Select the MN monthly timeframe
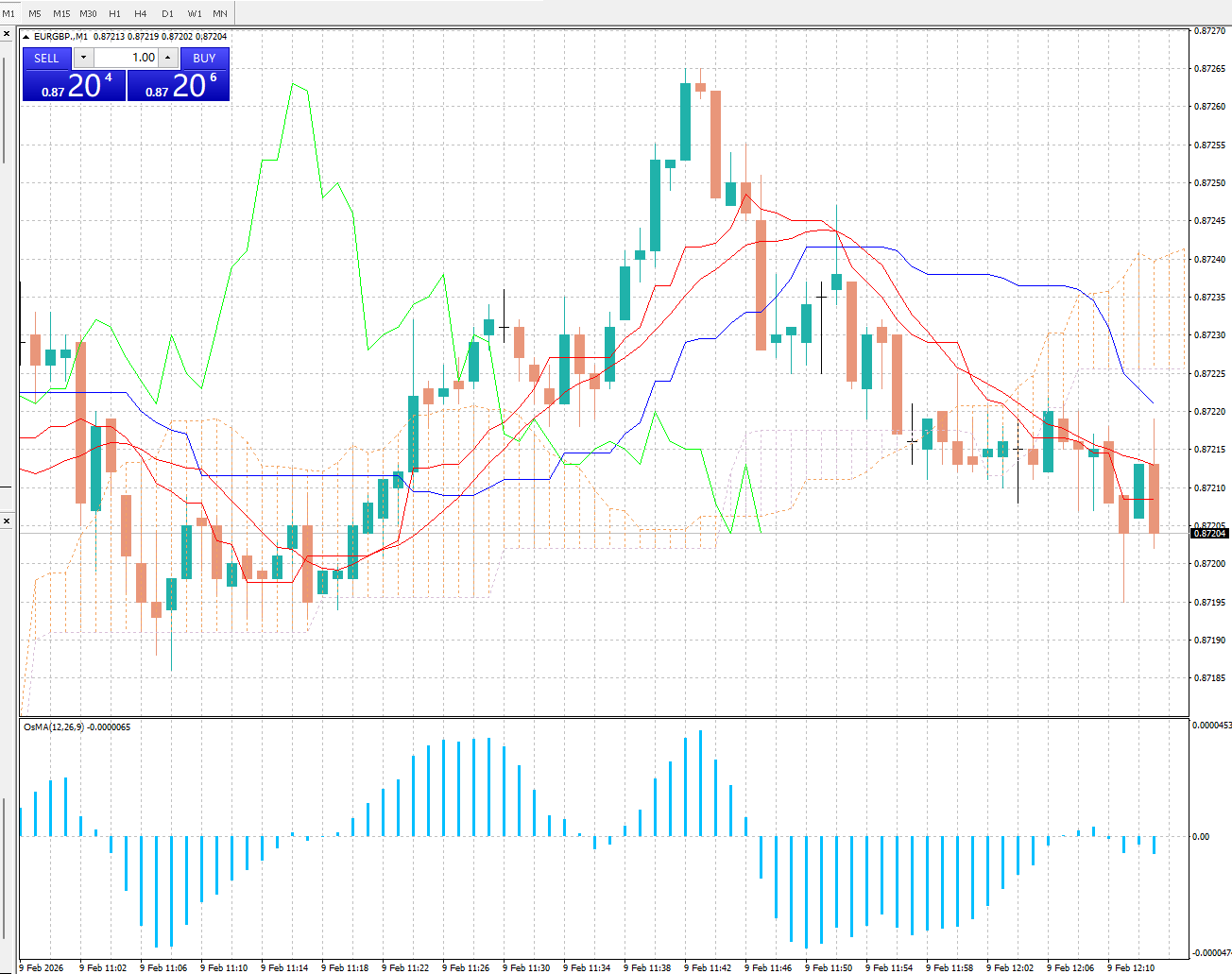The image size is (1232, 974). coord(220,13)
